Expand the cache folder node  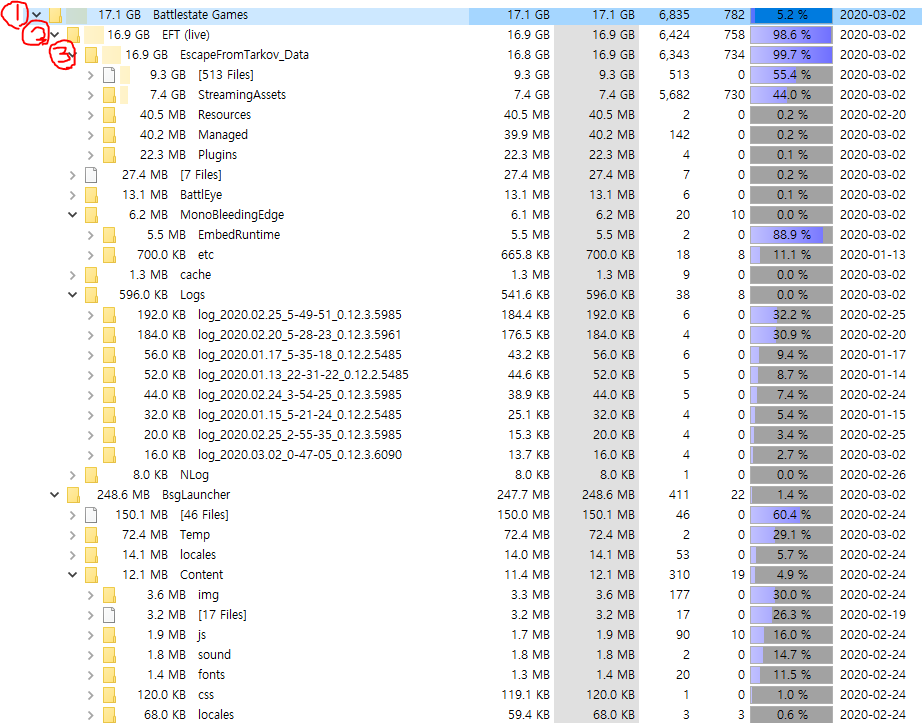point(72,275)
